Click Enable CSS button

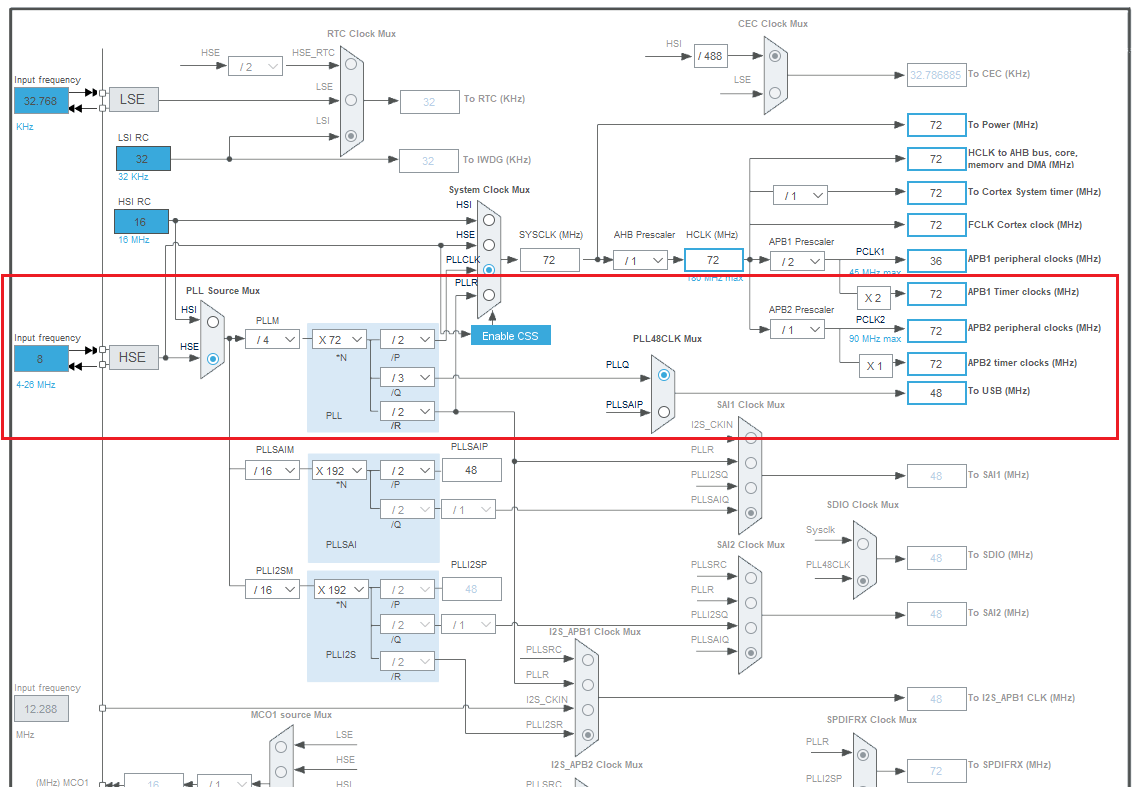tap(511, 335)
